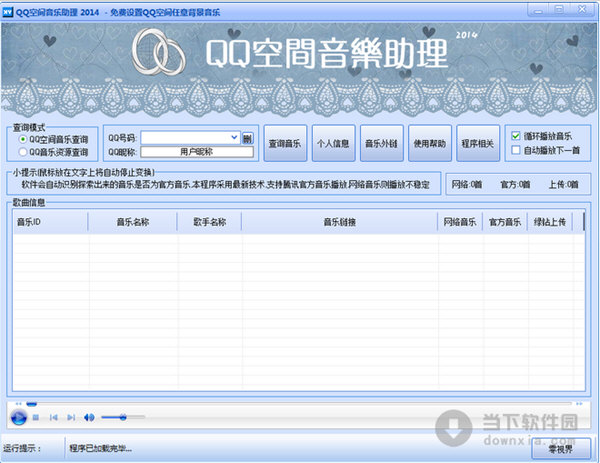The width and height of the screenshot is (600, 463).
Task: Click 程序相关 button
Action: pos(478,143)
